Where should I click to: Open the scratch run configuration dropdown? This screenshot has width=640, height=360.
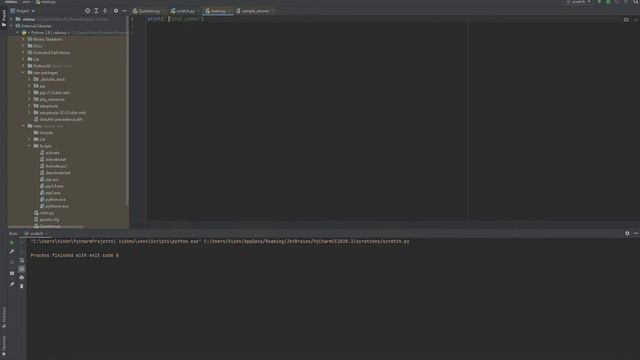coord(578,2)
